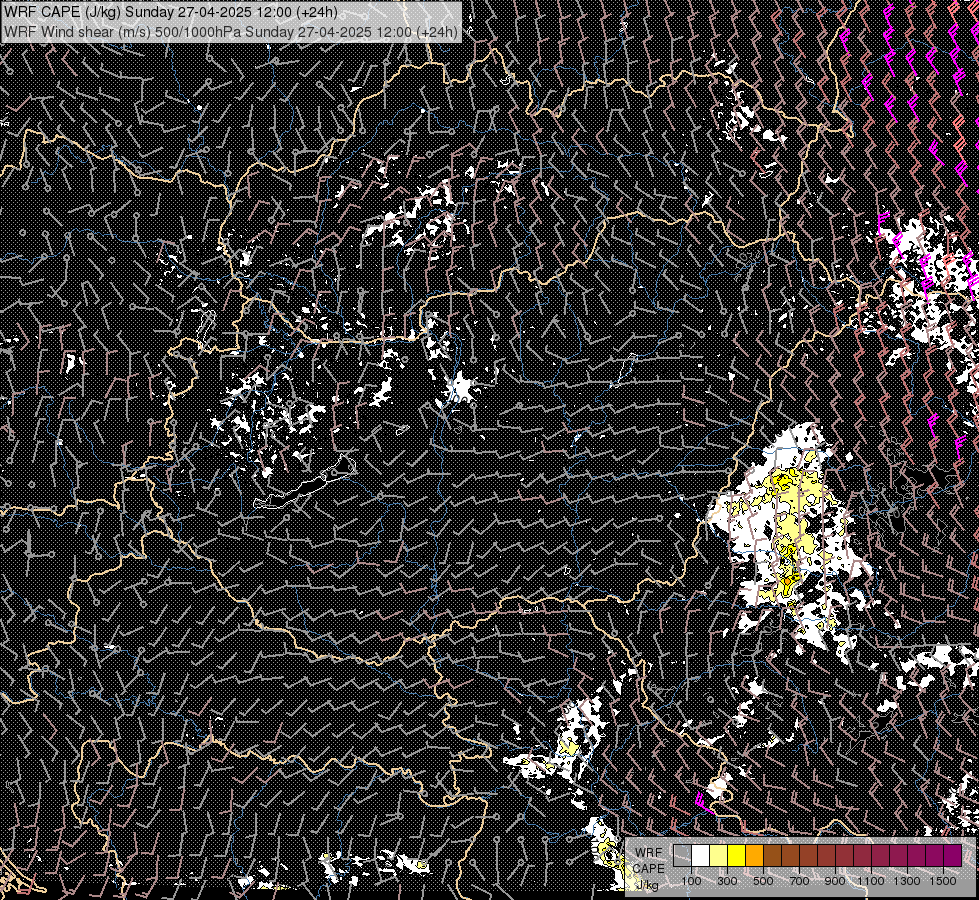Click the CAPE word in the legend
This screenshot has height=900, width=979.
point(648,869)
